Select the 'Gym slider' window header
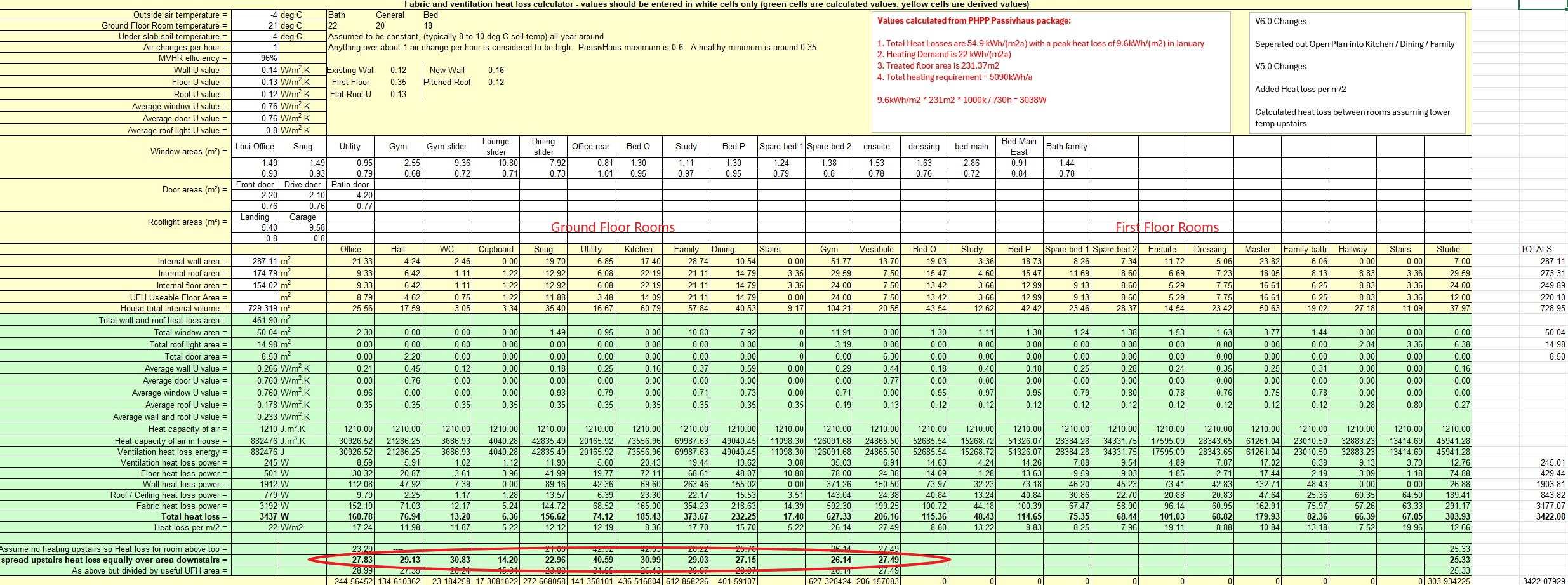Screen dimensions: 1568x585 coord(447,146)
